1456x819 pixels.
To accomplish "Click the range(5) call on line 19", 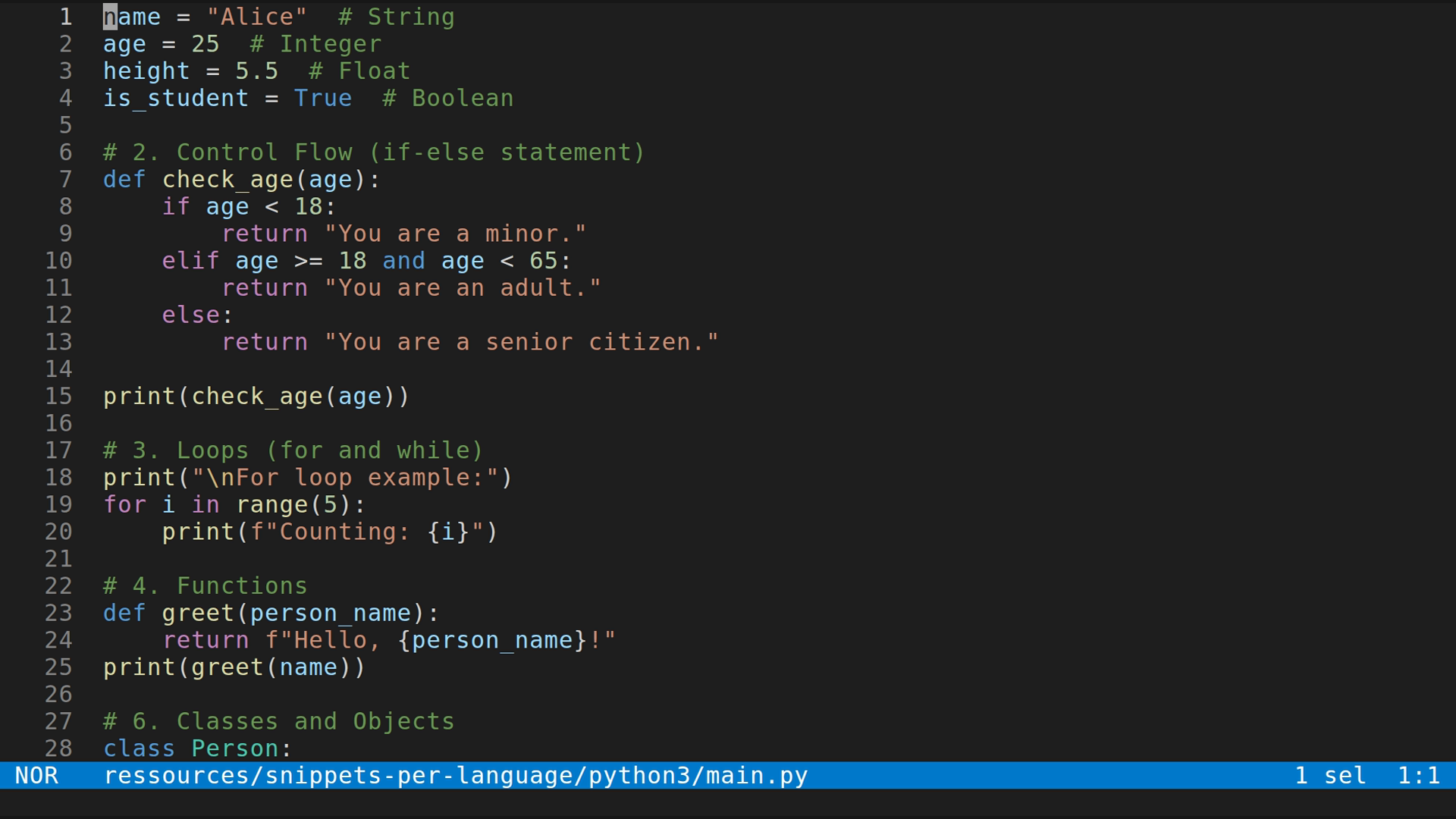I will pos(300,504).
